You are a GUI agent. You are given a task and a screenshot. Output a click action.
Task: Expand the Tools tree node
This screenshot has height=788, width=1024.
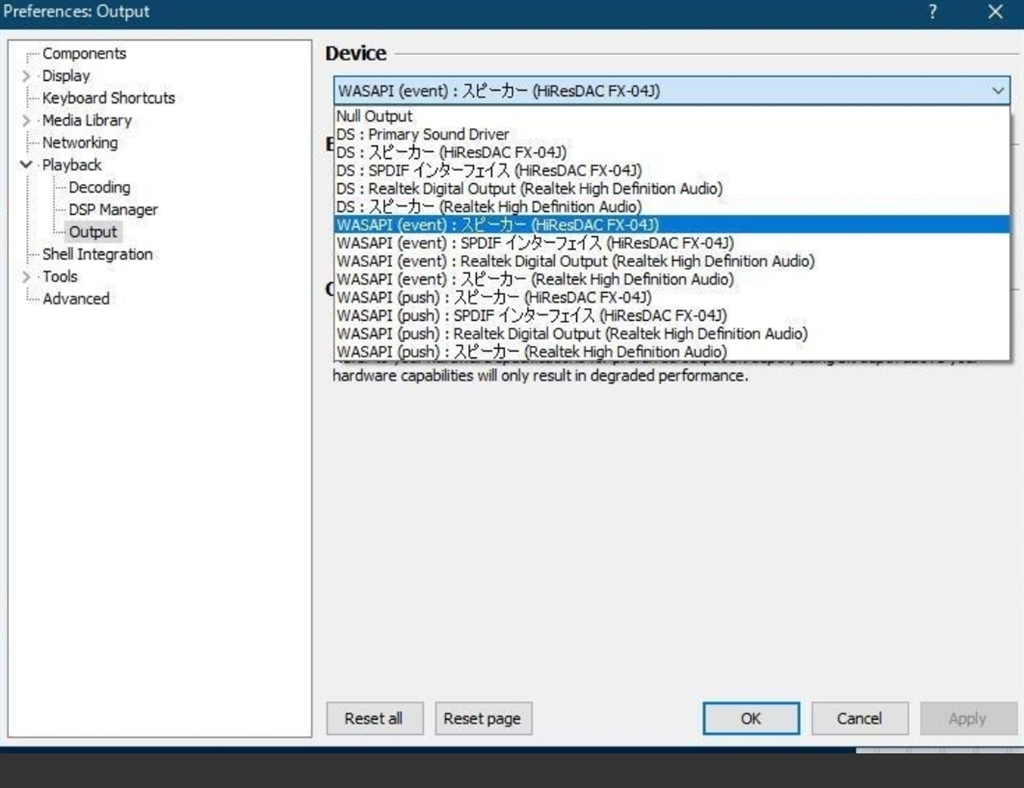pyautogui.click(x=25, y=276)
